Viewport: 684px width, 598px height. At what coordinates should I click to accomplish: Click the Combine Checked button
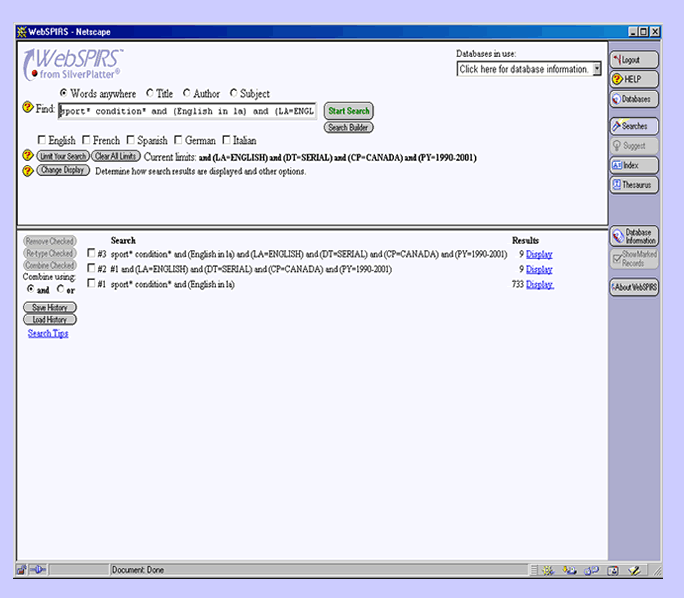click(x=50, y=265)
